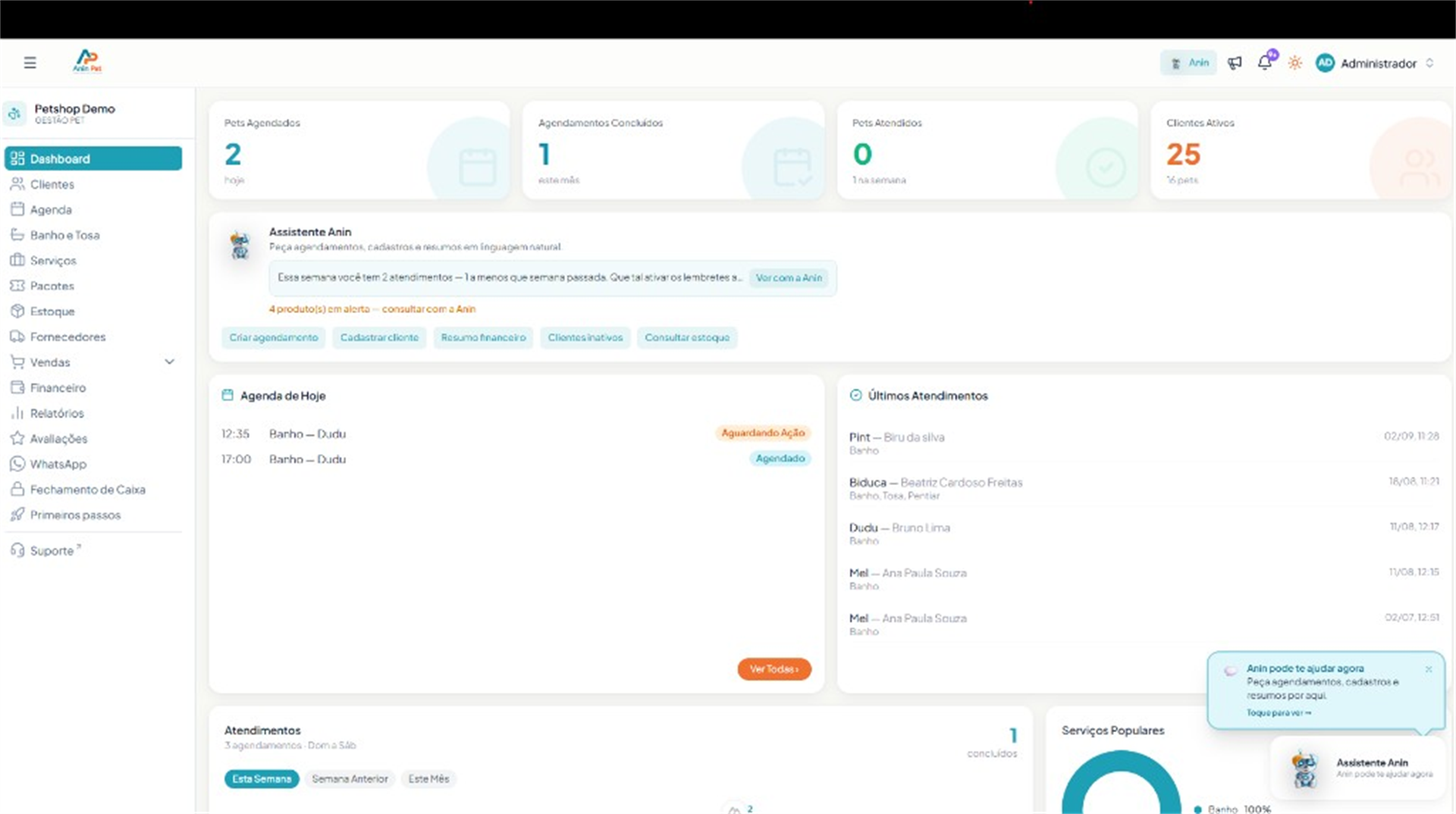Open Pacotes in the sidebar
This screenshot has height=814, width=1456.
(x=93, y=286)
